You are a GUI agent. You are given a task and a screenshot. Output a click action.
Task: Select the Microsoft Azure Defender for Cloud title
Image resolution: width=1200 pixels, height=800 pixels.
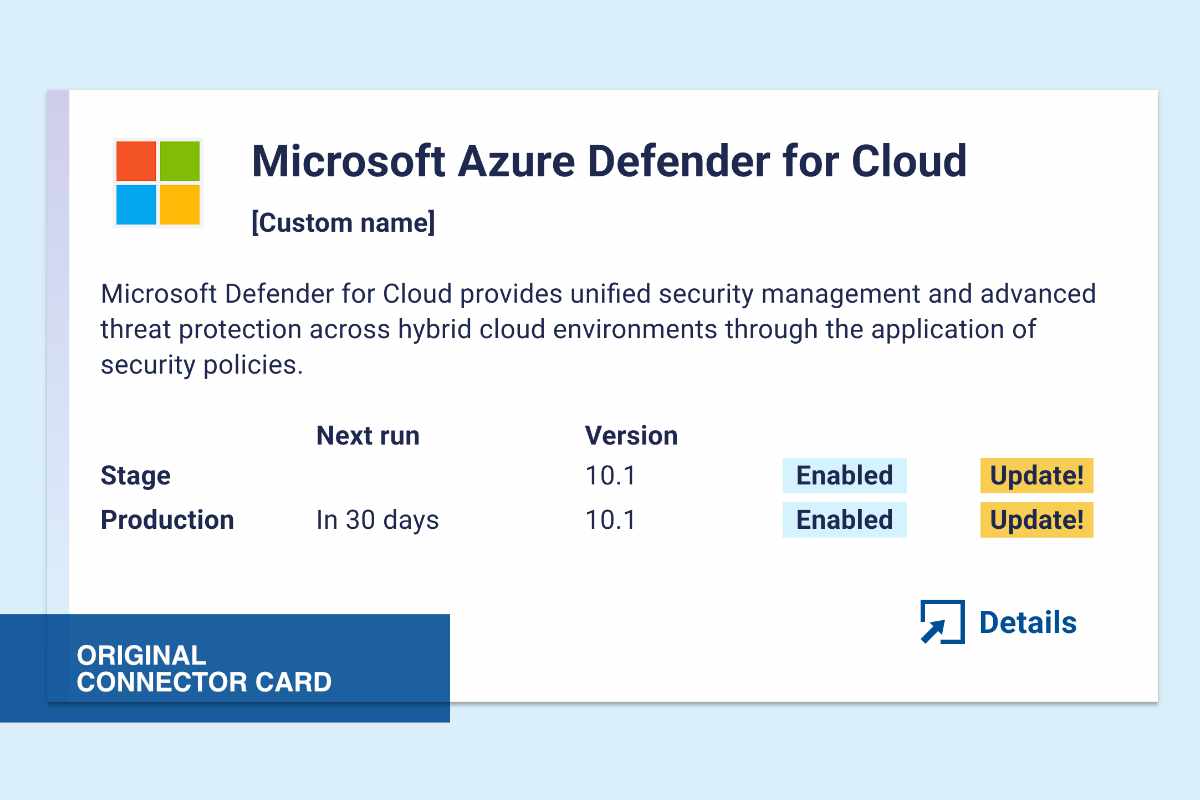pyautogui.click(x=609, y=161)
